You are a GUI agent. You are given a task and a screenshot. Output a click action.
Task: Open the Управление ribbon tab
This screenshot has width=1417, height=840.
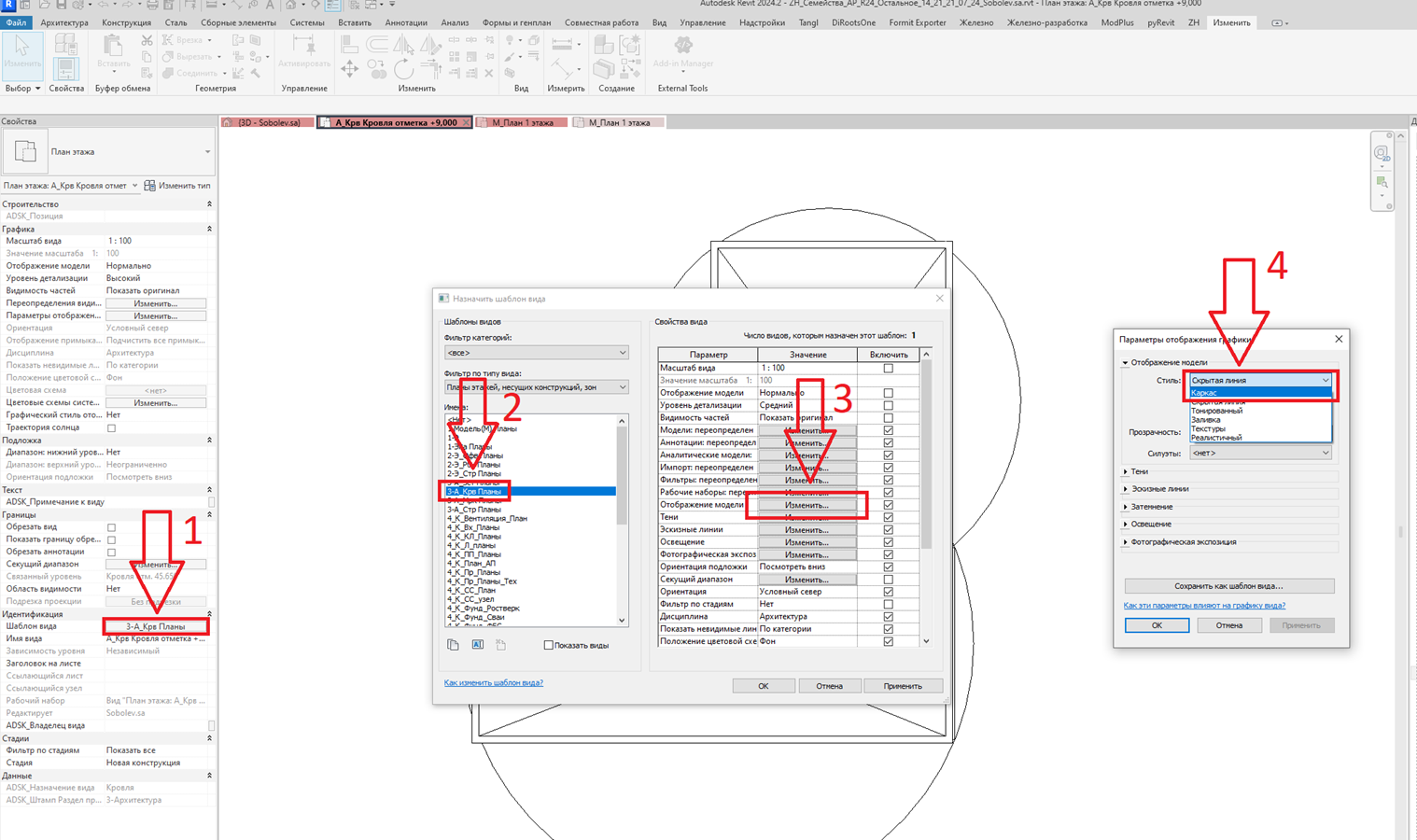[x=703, y=22]
